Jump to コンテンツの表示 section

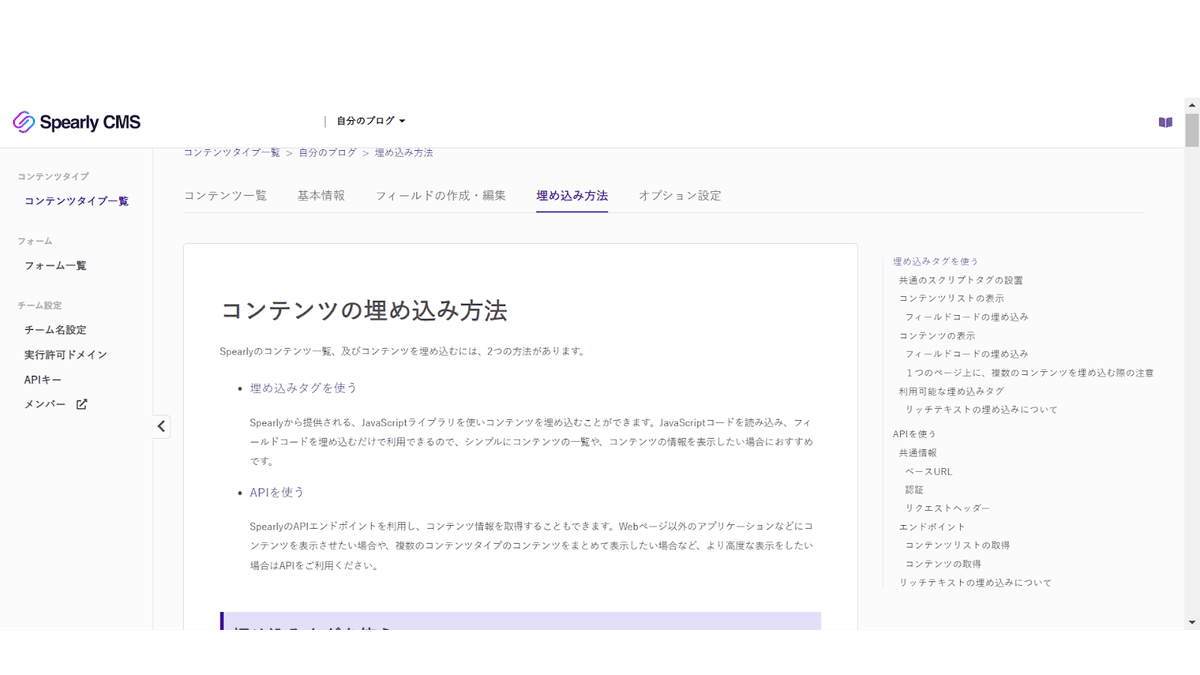(x=937, y=335)
